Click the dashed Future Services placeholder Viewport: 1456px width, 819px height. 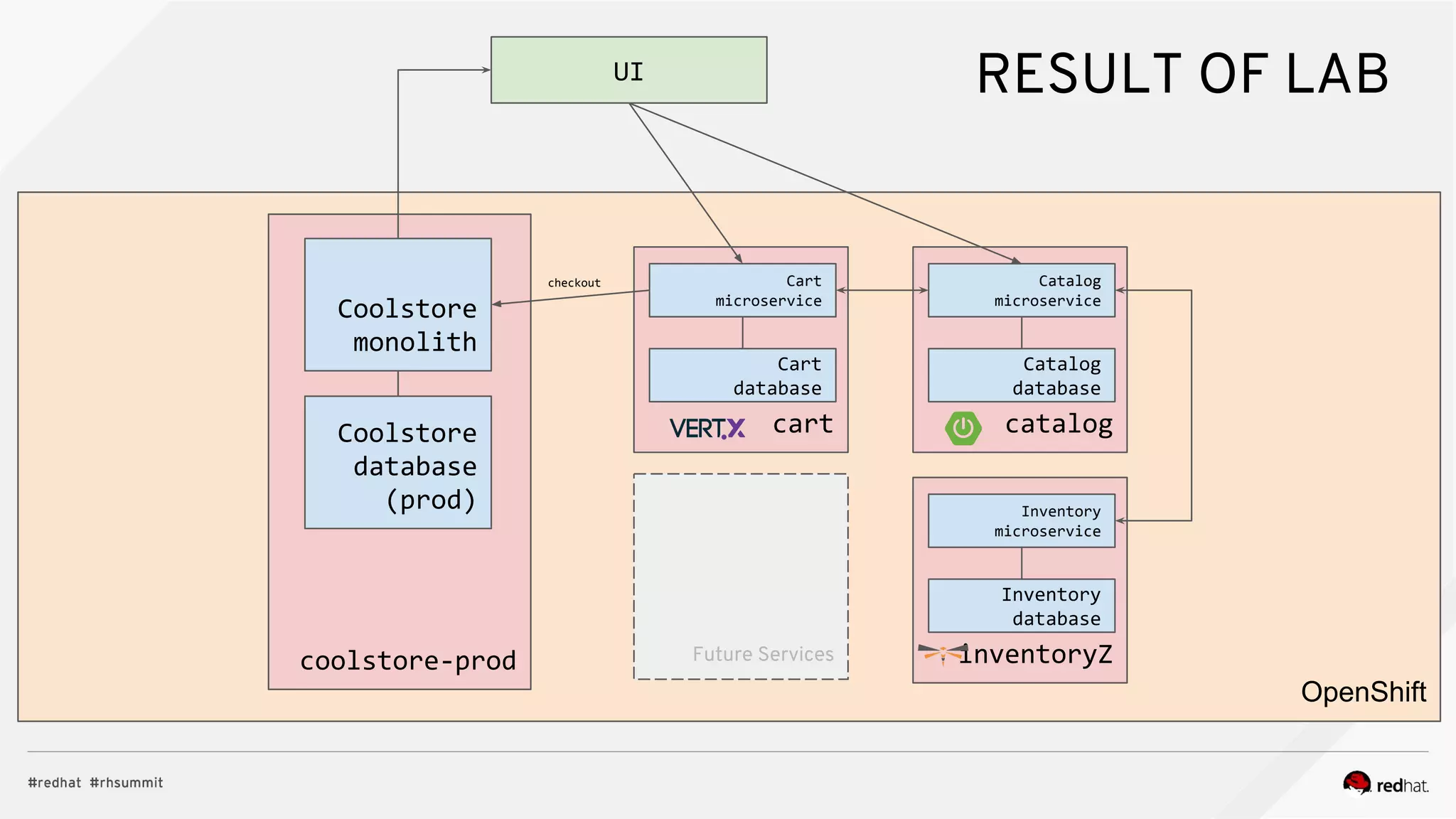coord(741,577)
